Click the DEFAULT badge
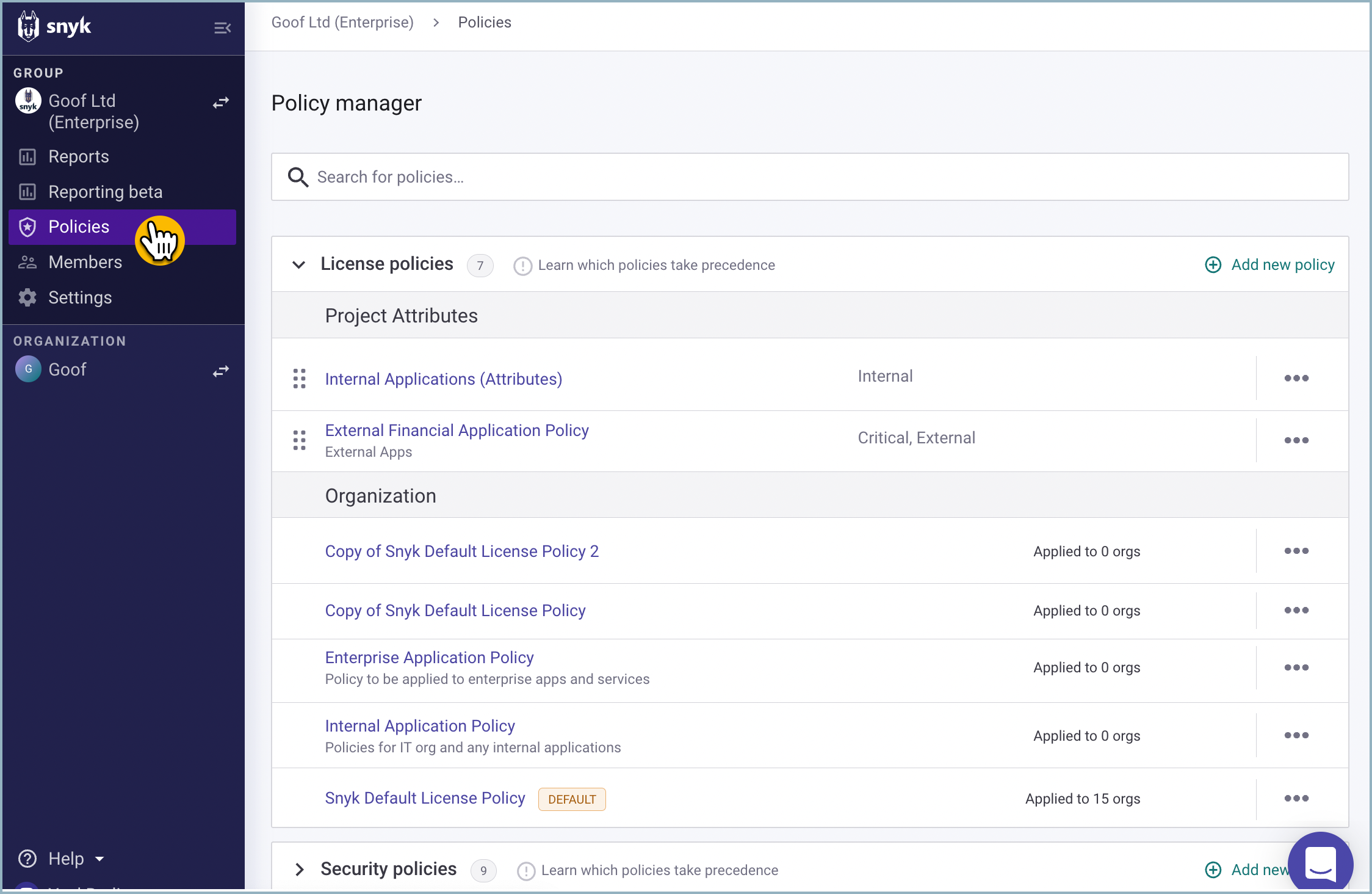Screen dimensions: 1372x894 coord(572,799)
